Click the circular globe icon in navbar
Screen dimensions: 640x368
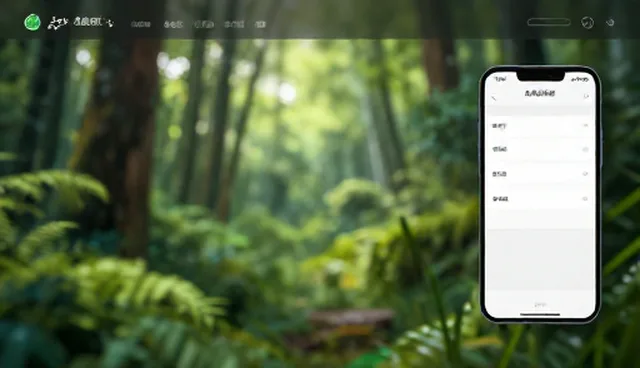tap(587, 22)
